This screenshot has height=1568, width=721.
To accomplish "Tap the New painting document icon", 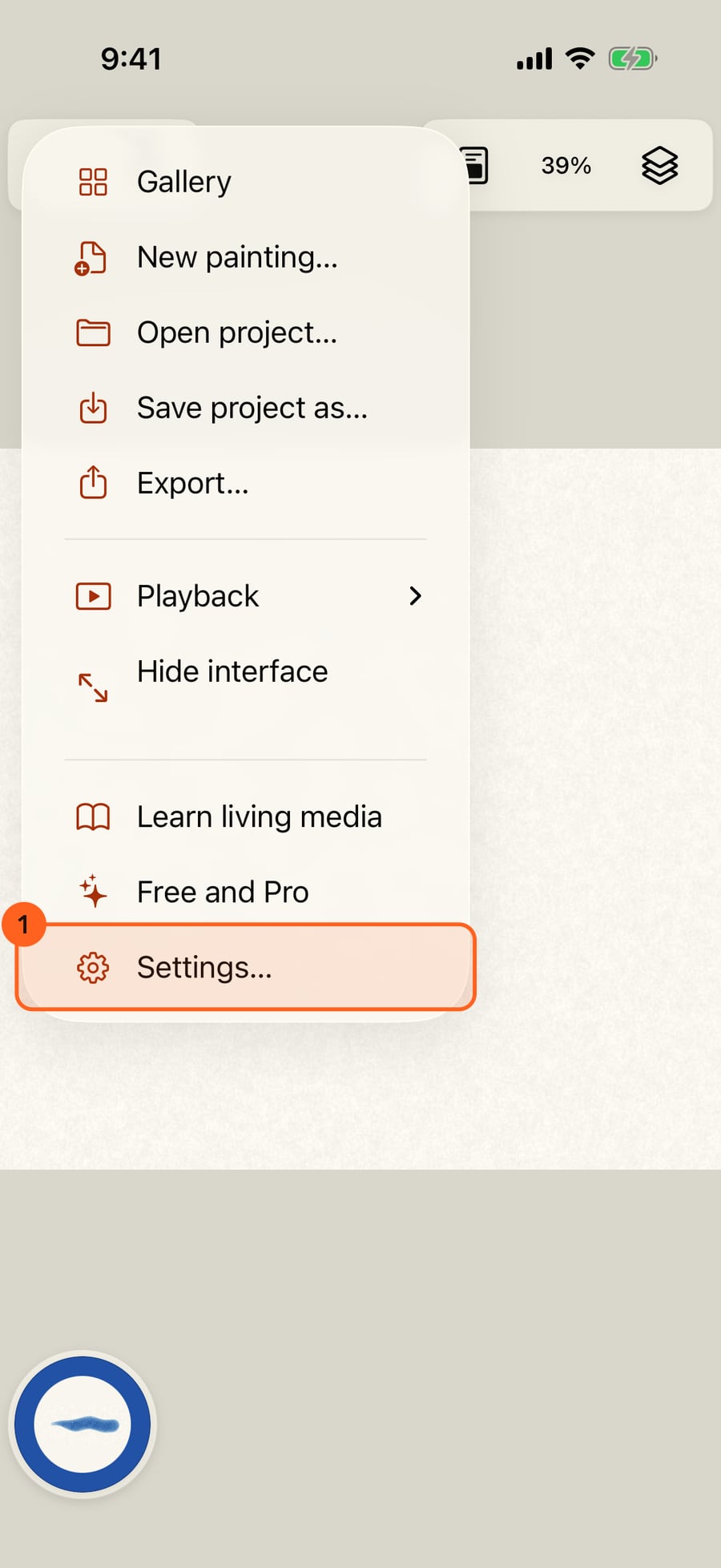I will point(91,258).
